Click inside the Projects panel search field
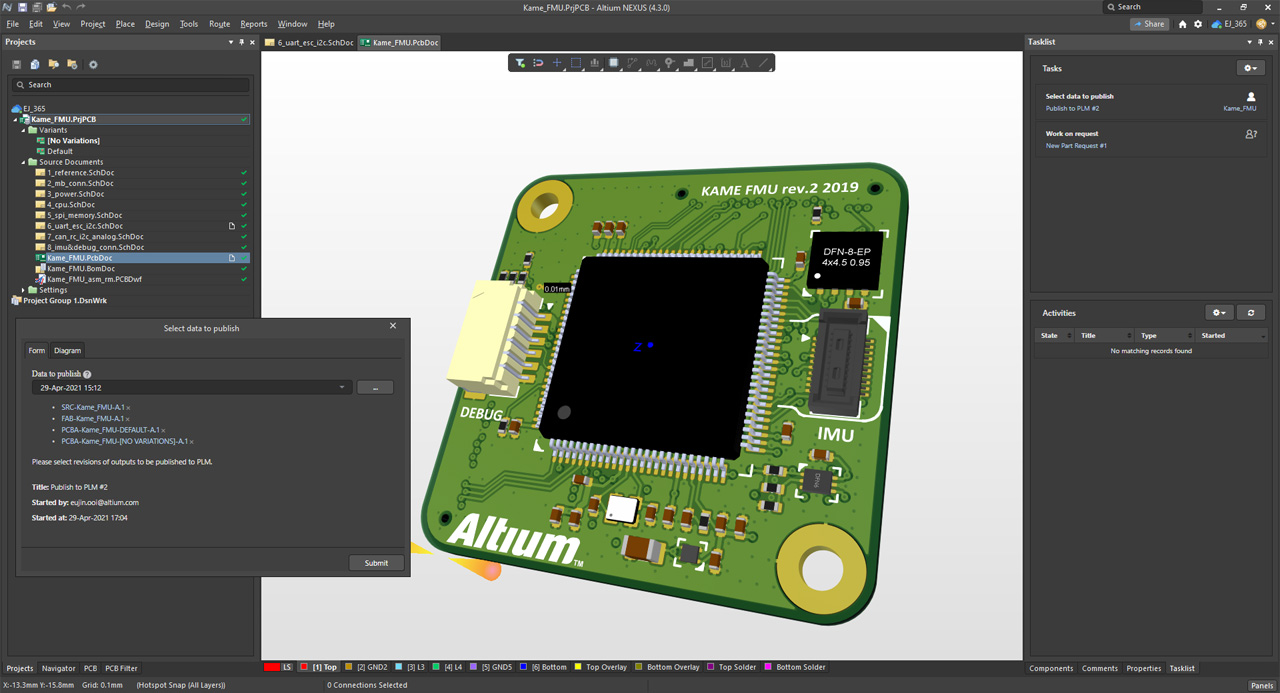Viewport: 1280px width, 693px height. point(130,86)
